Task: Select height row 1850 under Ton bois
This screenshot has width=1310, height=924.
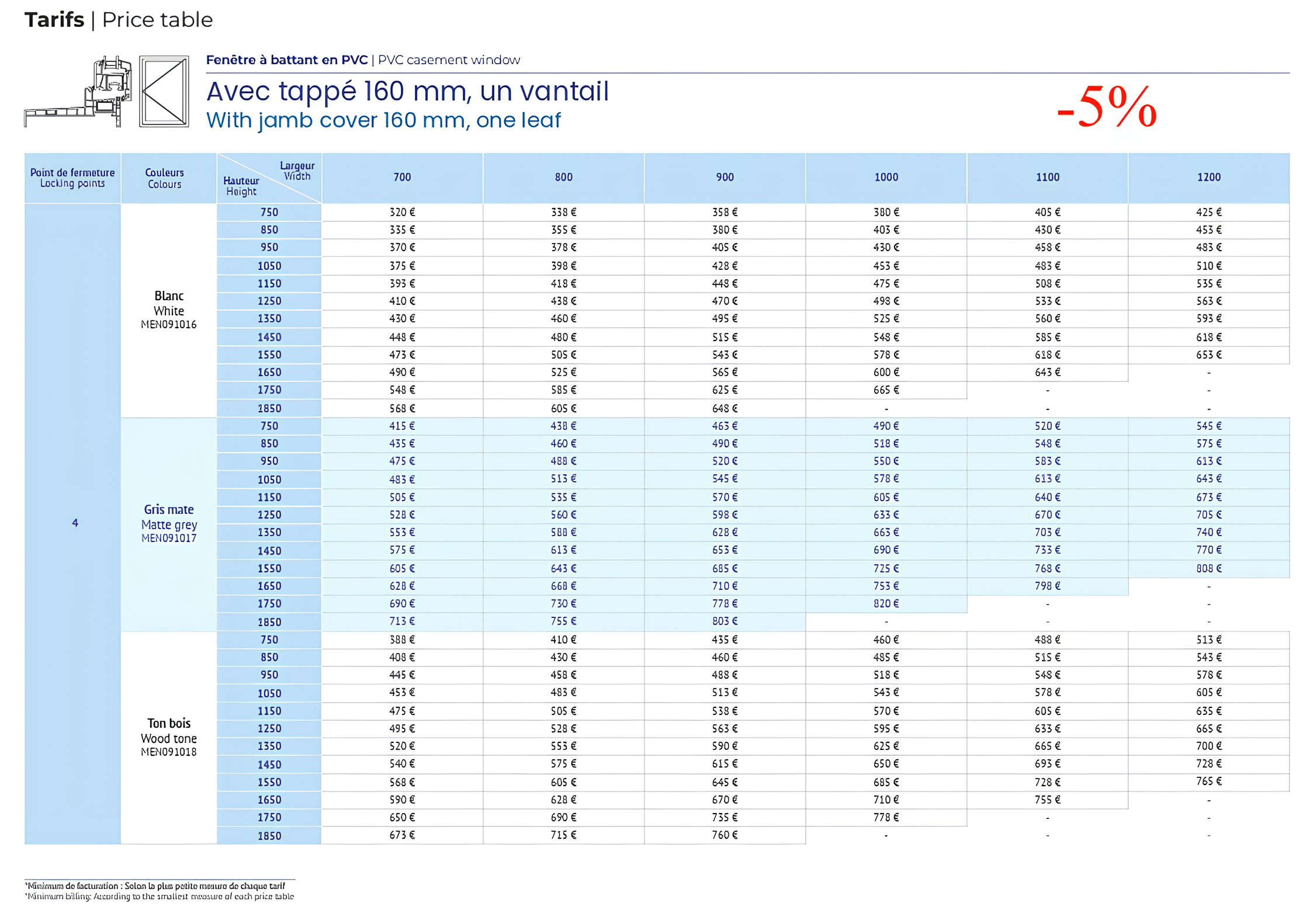Action: pos(269,836)
